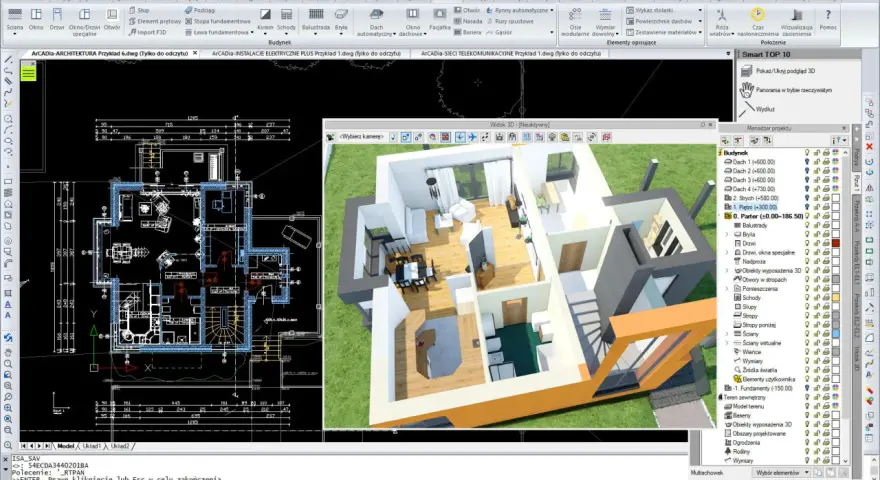Select the Okno dachowe roof window tool
The width and height of the screenshot is (880, 480).
click(412, 21)
